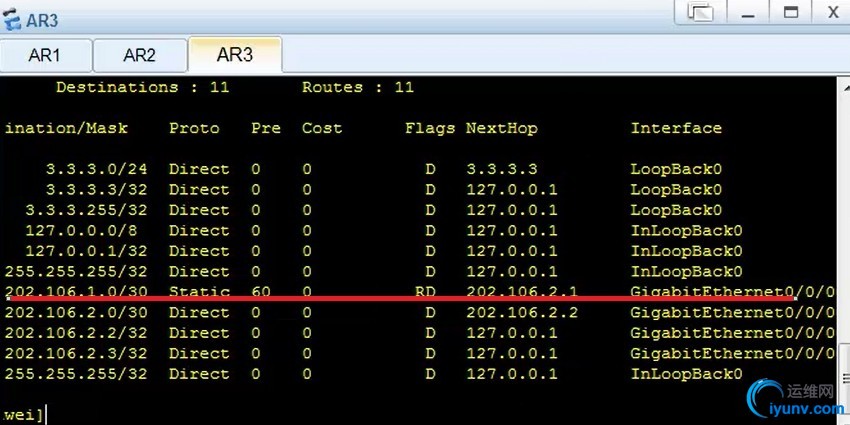Click destination 127.0.0.0/8
The height and width of the screenshot is (425, 850).
point(81,231)
